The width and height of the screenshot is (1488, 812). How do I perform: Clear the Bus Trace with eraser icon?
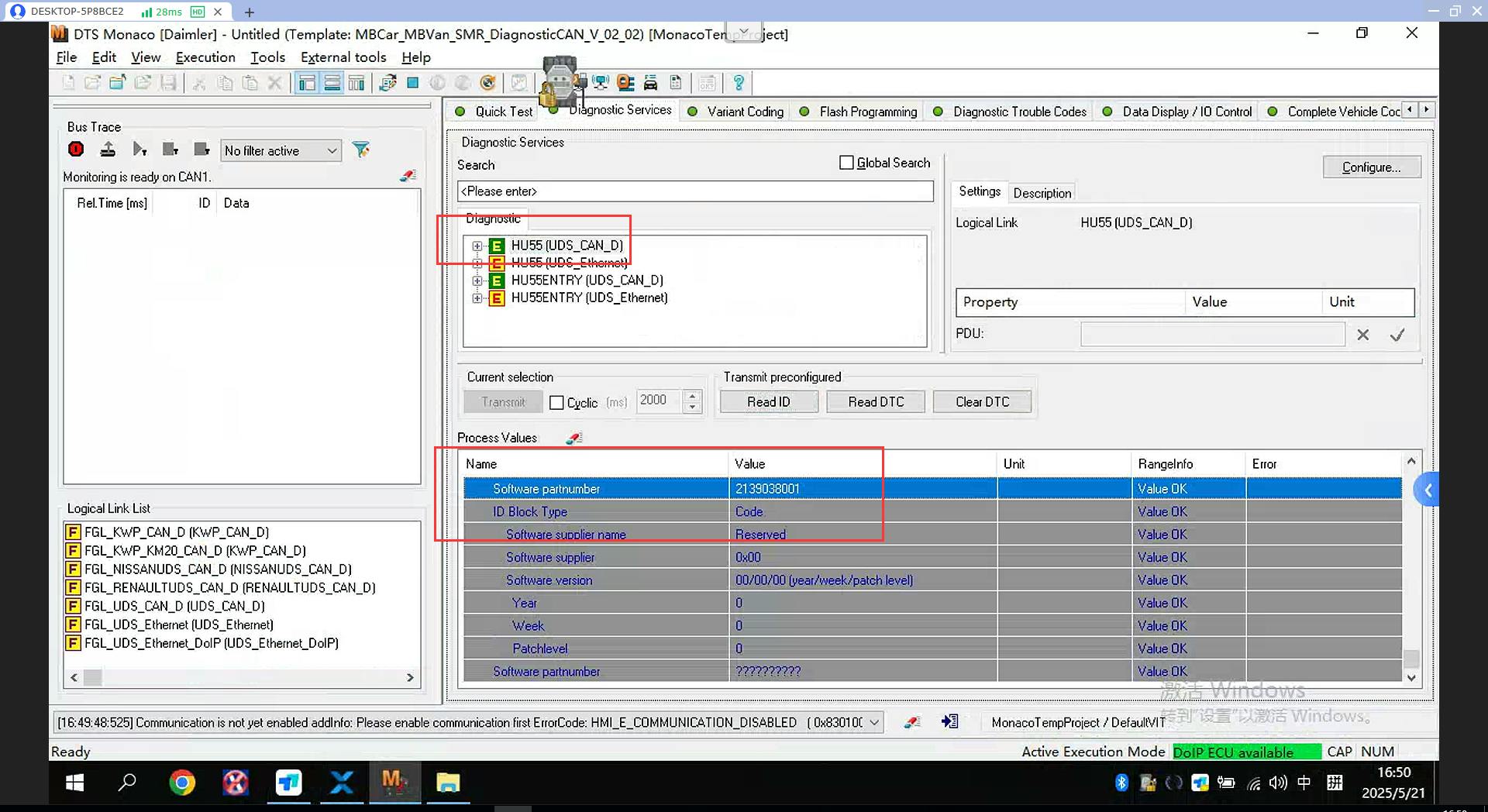tap(408, 176)
